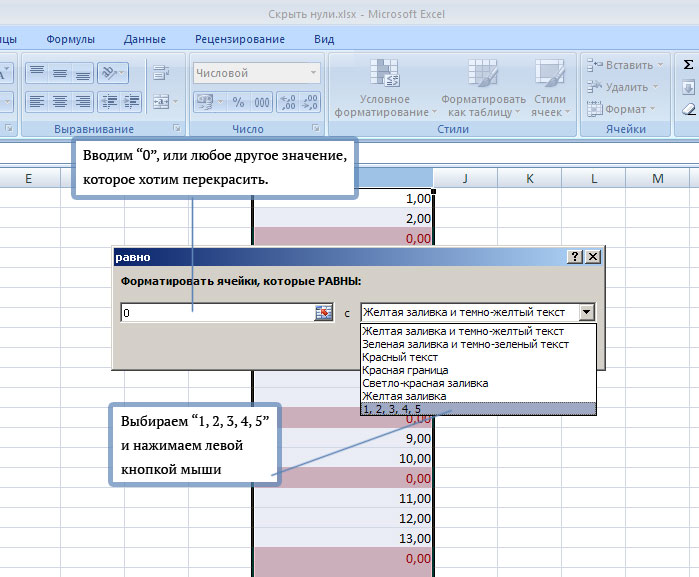Click the cell containing 10,00

[x=342, y=458]
